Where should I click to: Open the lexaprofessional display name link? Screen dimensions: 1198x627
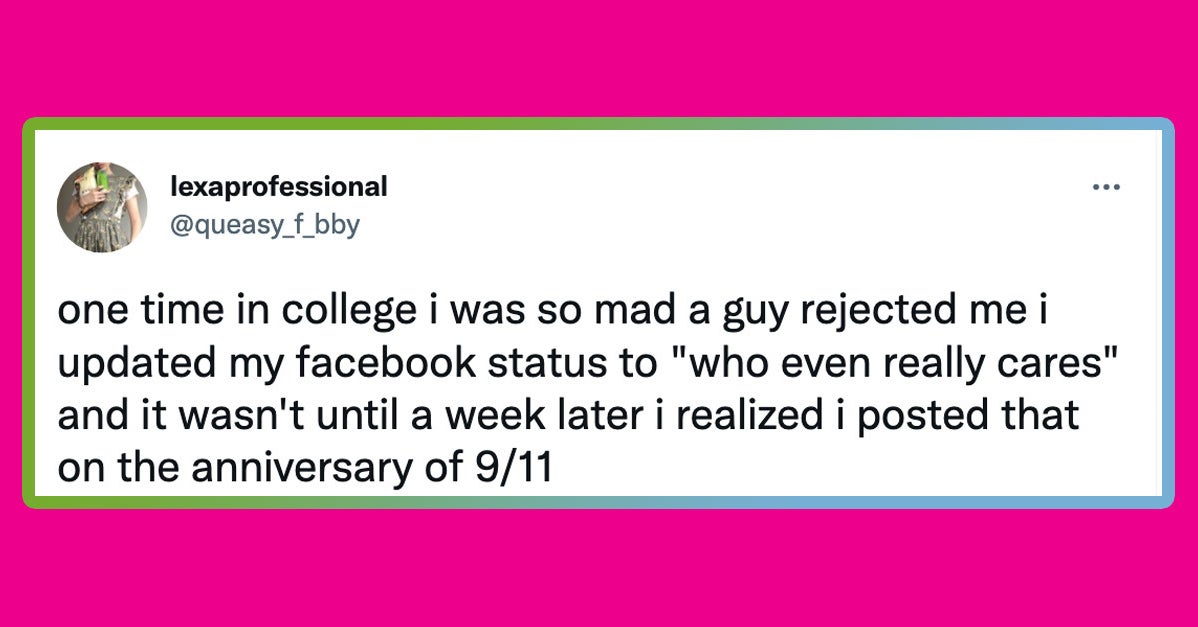pyautogui.click(x=279, y=186)
